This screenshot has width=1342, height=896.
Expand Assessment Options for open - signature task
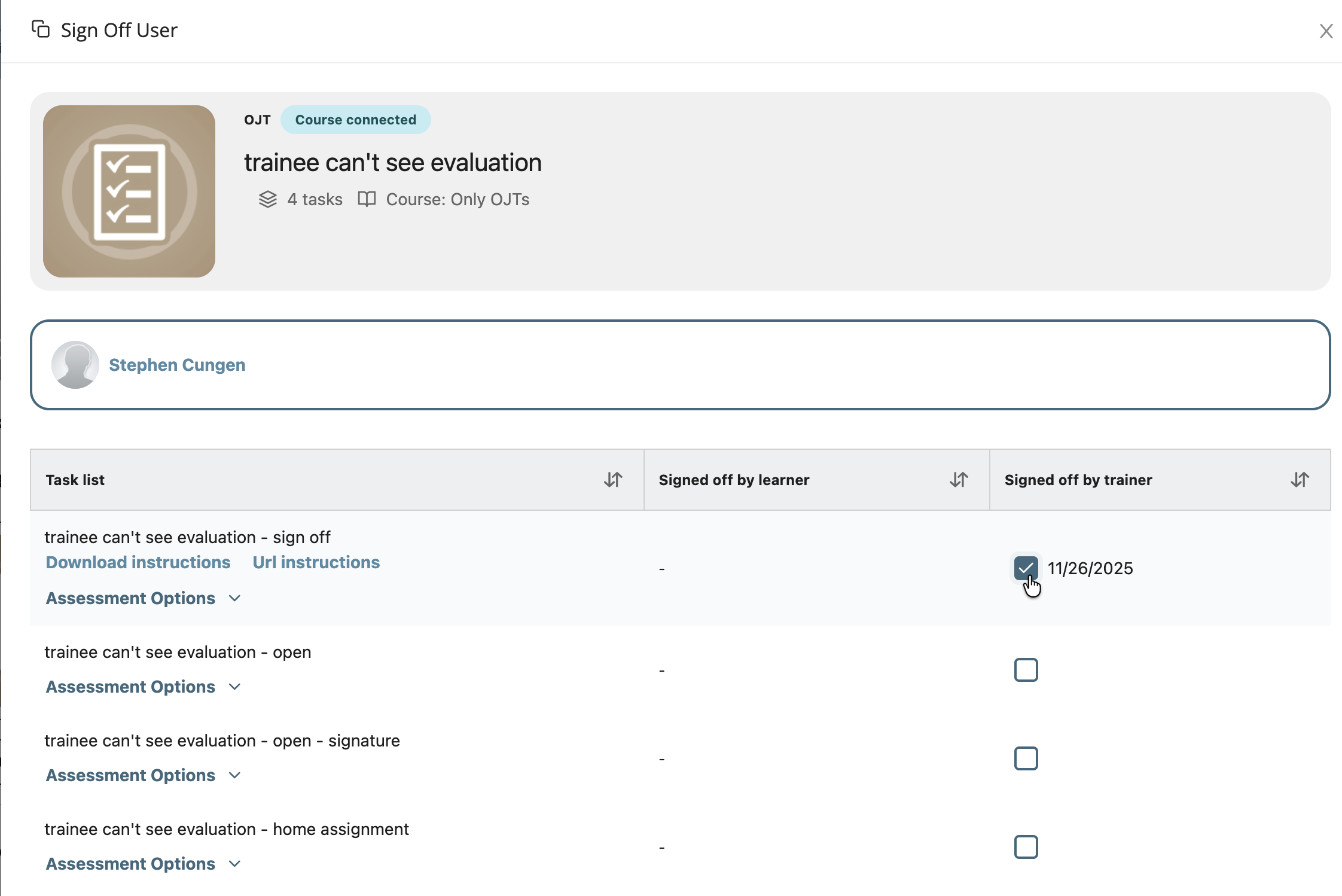143,775
